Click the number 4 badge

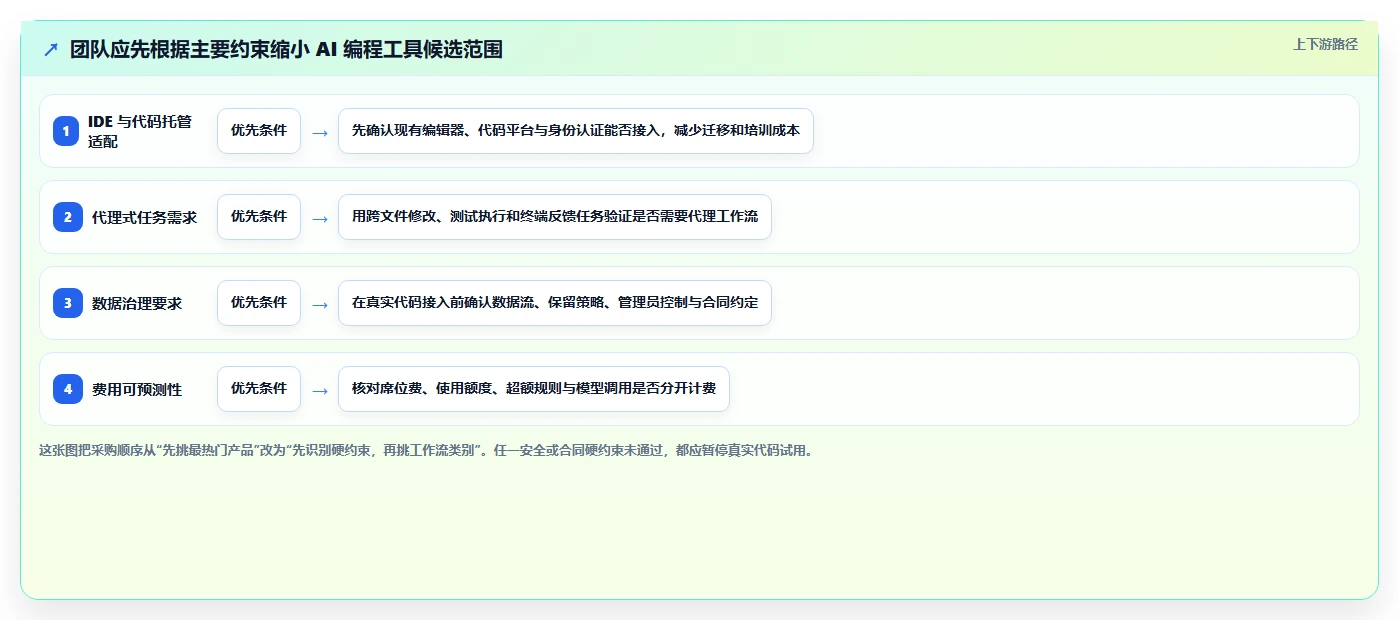(67, 389)
